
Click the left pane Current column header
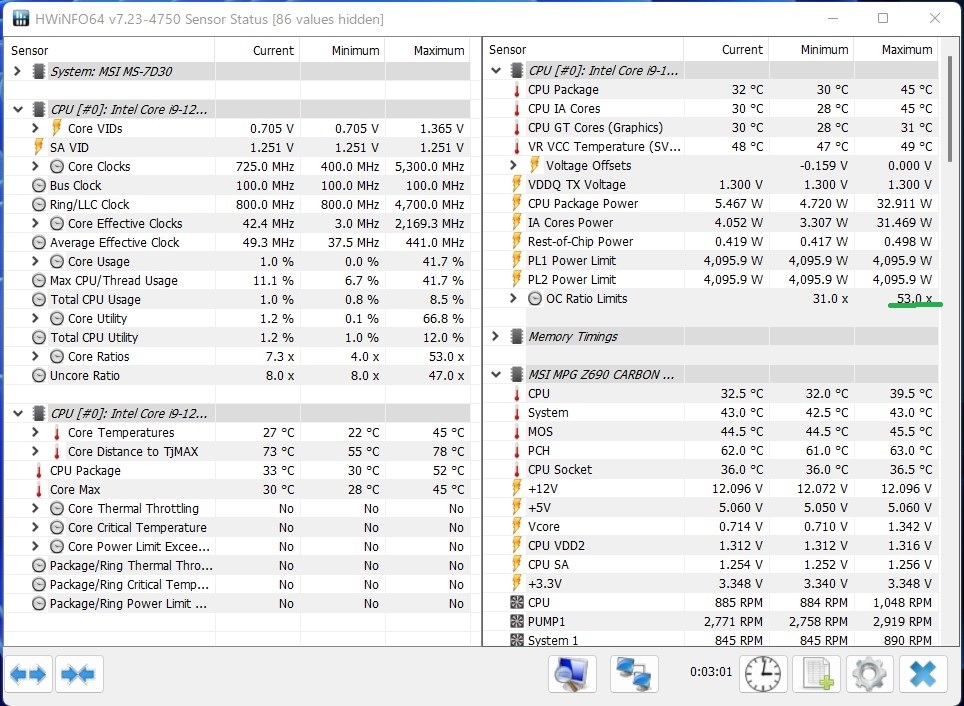(257, 50)
